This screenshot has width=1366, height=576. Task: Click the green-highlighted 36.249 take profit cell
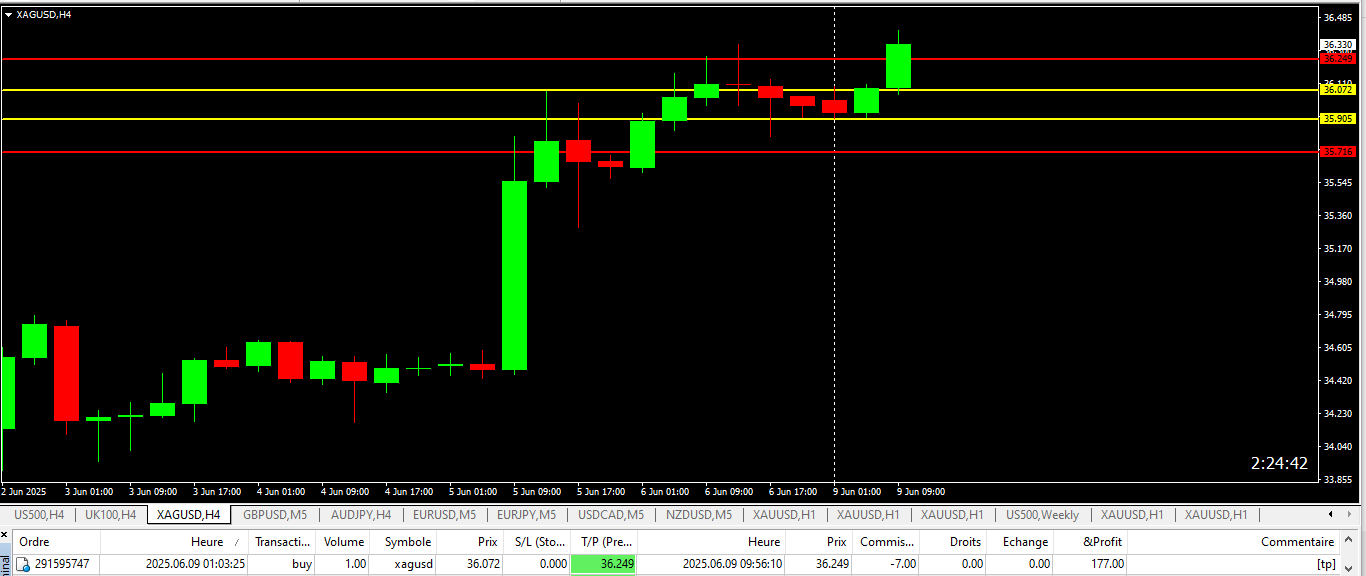pyautogui.click(x=603, y=564)
